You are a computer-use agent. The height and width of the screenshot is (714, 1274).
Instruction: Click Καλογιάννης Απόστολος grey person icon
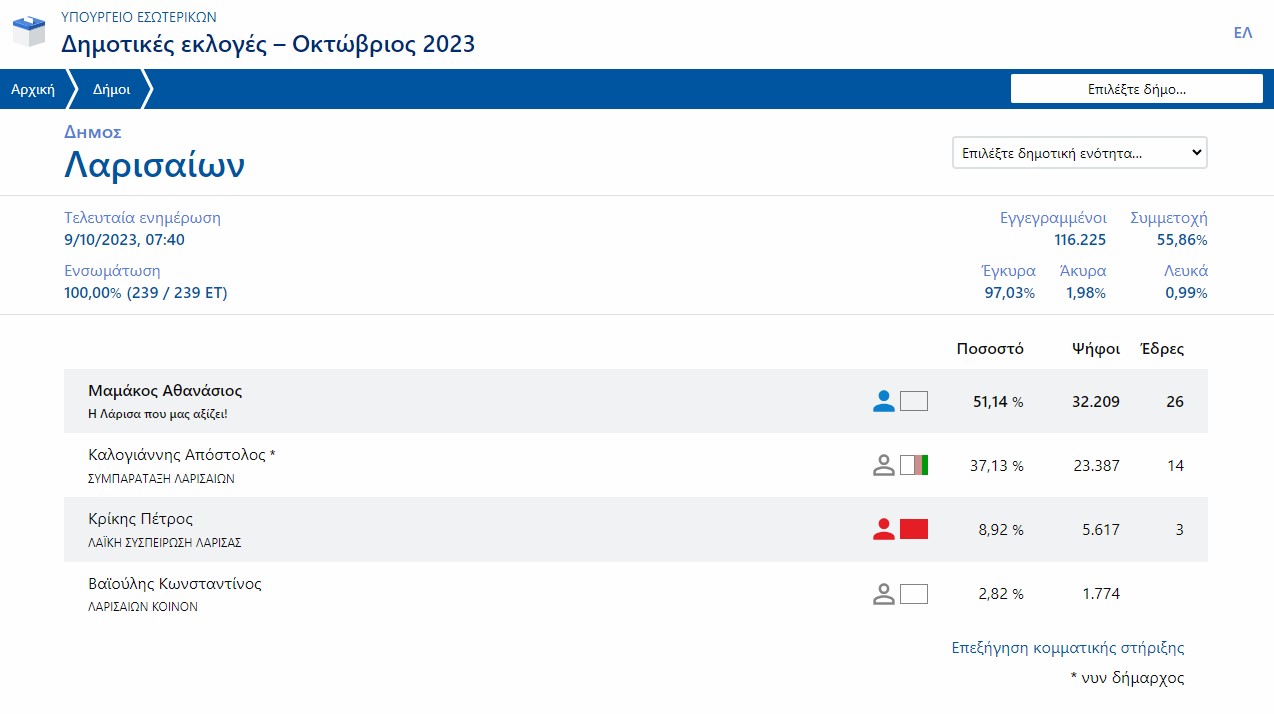883,465
